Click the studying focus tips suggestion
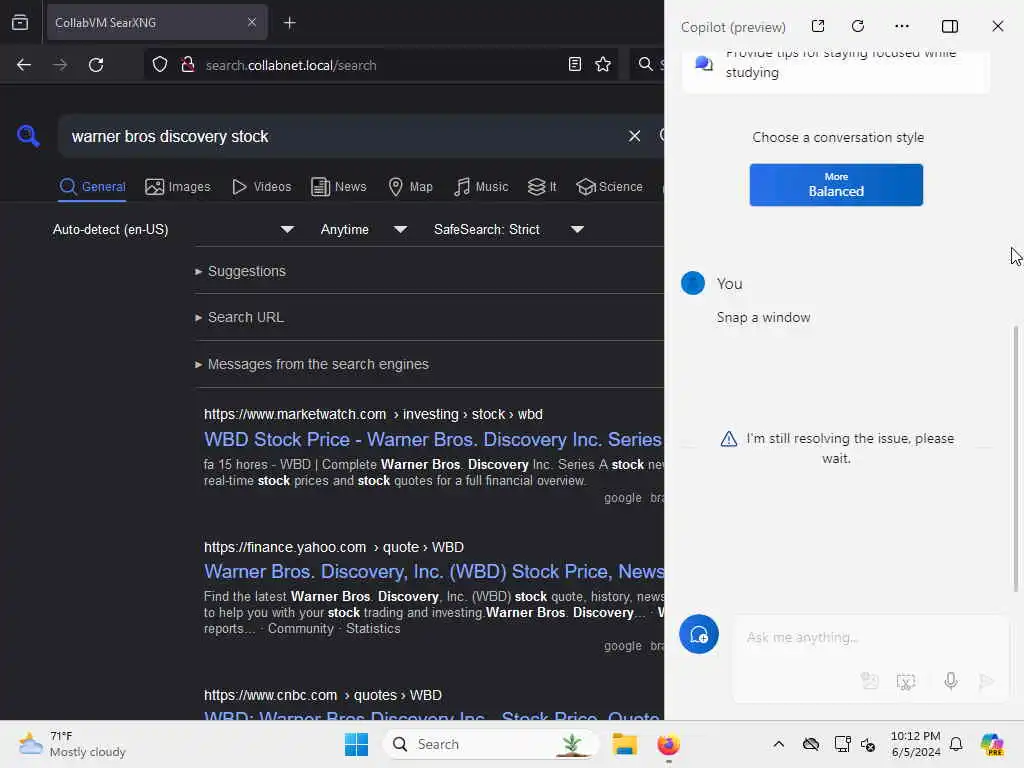Viewport: 1024px width, 768px height. pos(836,71)
